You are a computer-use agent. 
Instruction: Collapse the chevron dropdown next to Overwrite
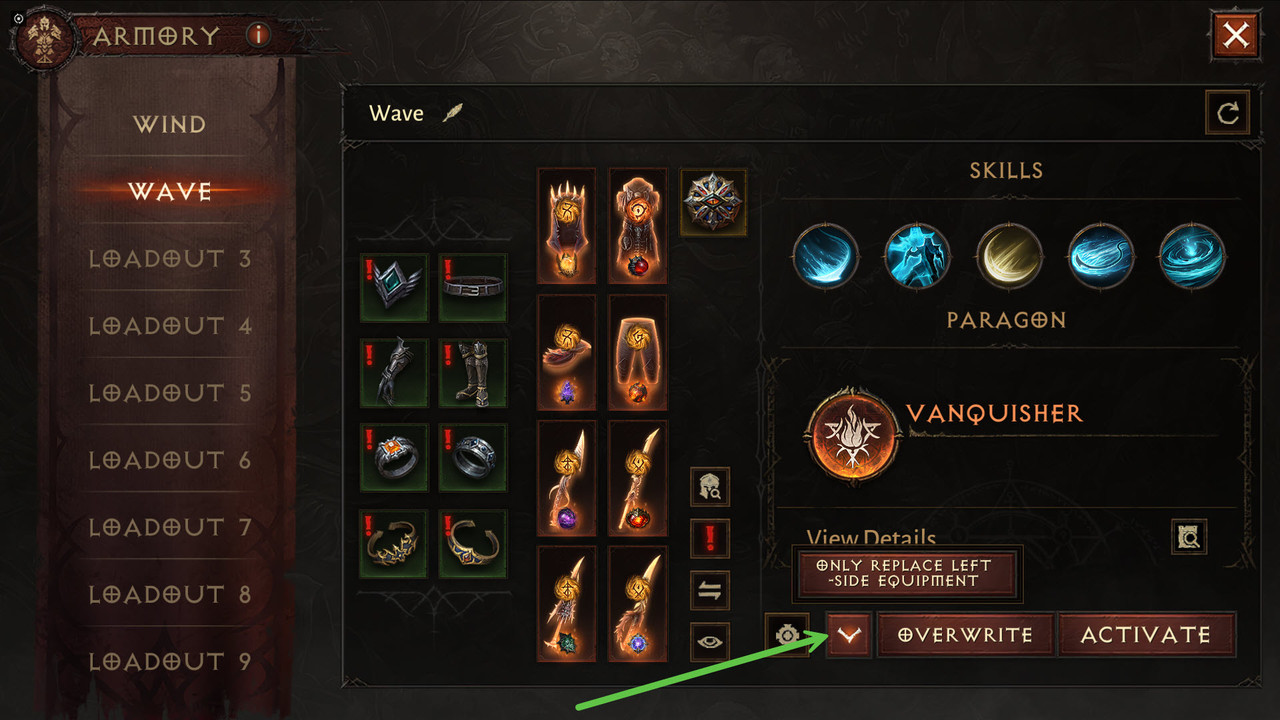(x=849, y=635)
